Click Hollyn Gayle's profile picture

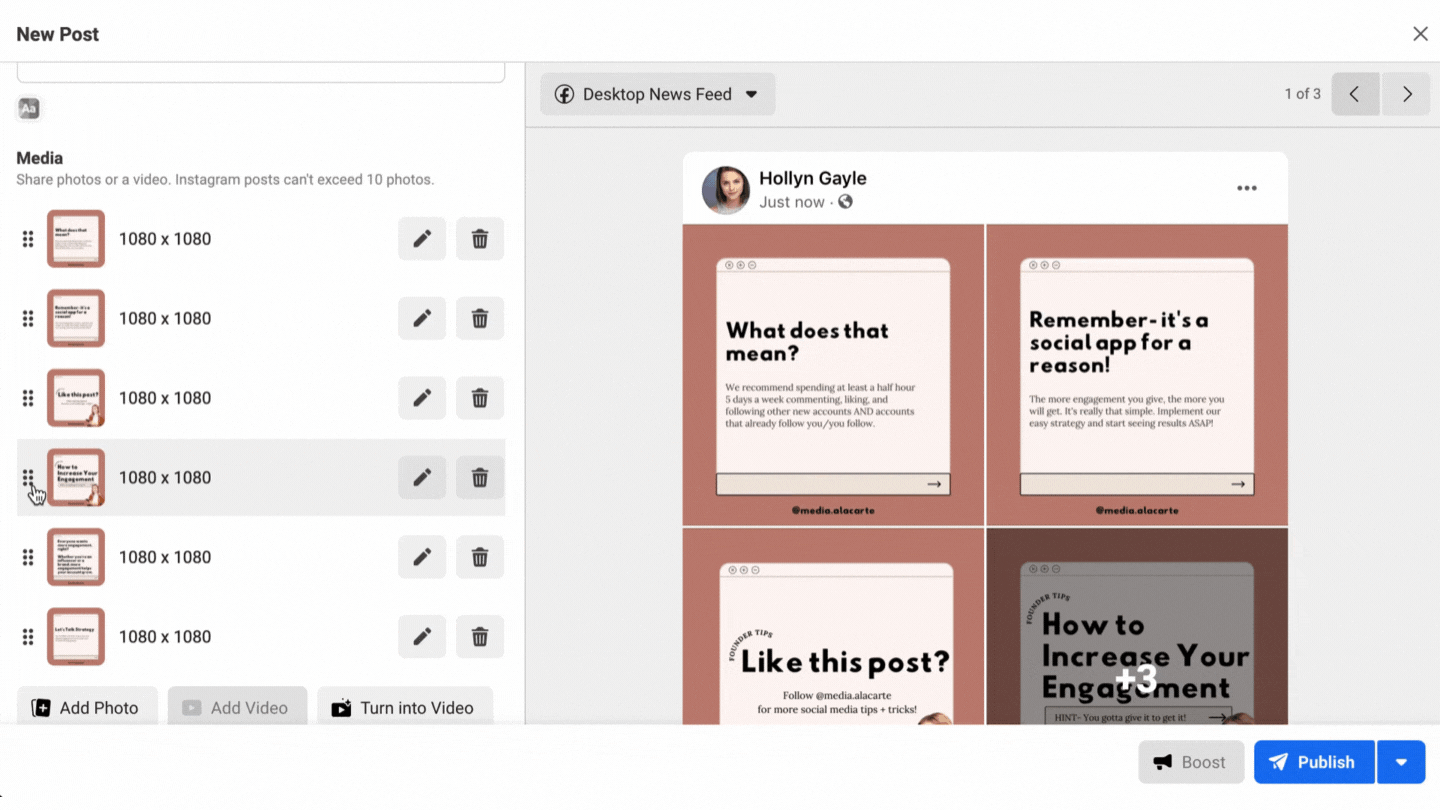pyautogui.click(x=725, y=190)
